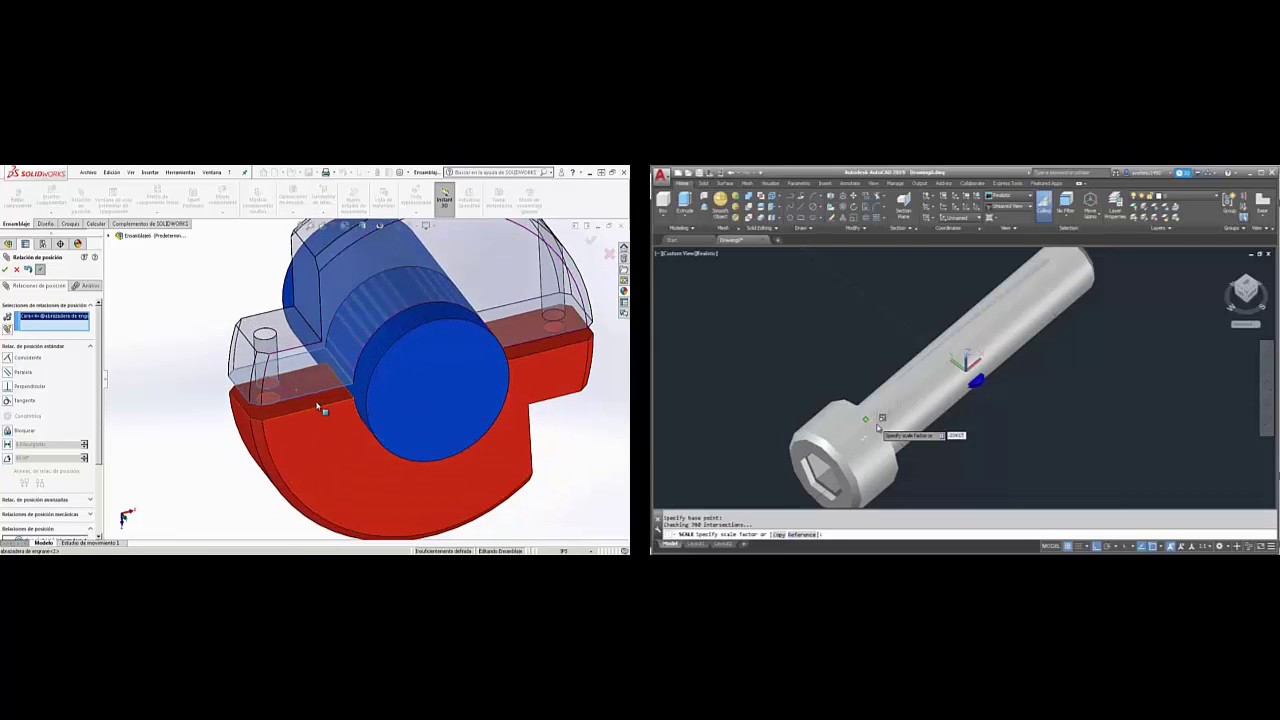Open the FeatureManager design tree icon tab
The image size is (1280, 720).
pyautogui.click(x=8, y=244)
